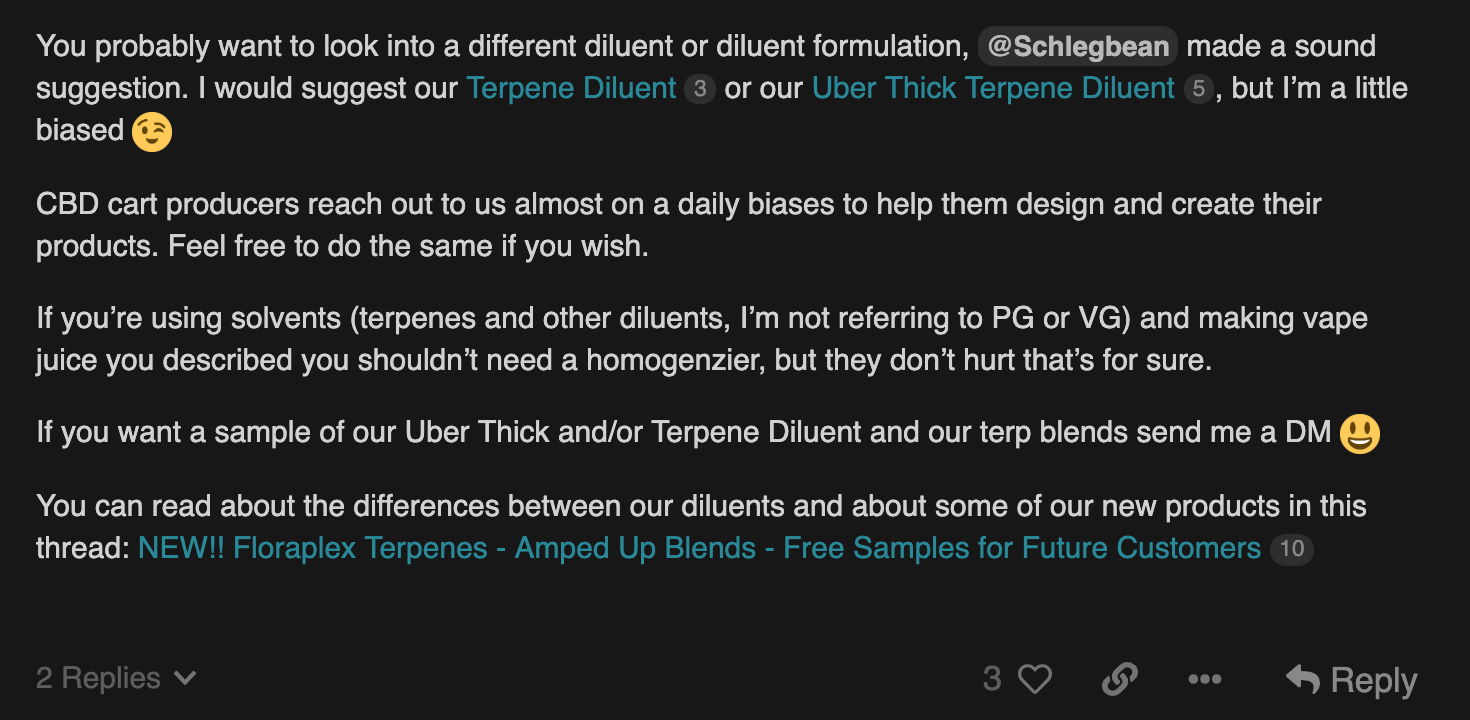Click the click-count badge showing 3
The width and height of the screenshot is (1470, 720).
tap(700, 89)
